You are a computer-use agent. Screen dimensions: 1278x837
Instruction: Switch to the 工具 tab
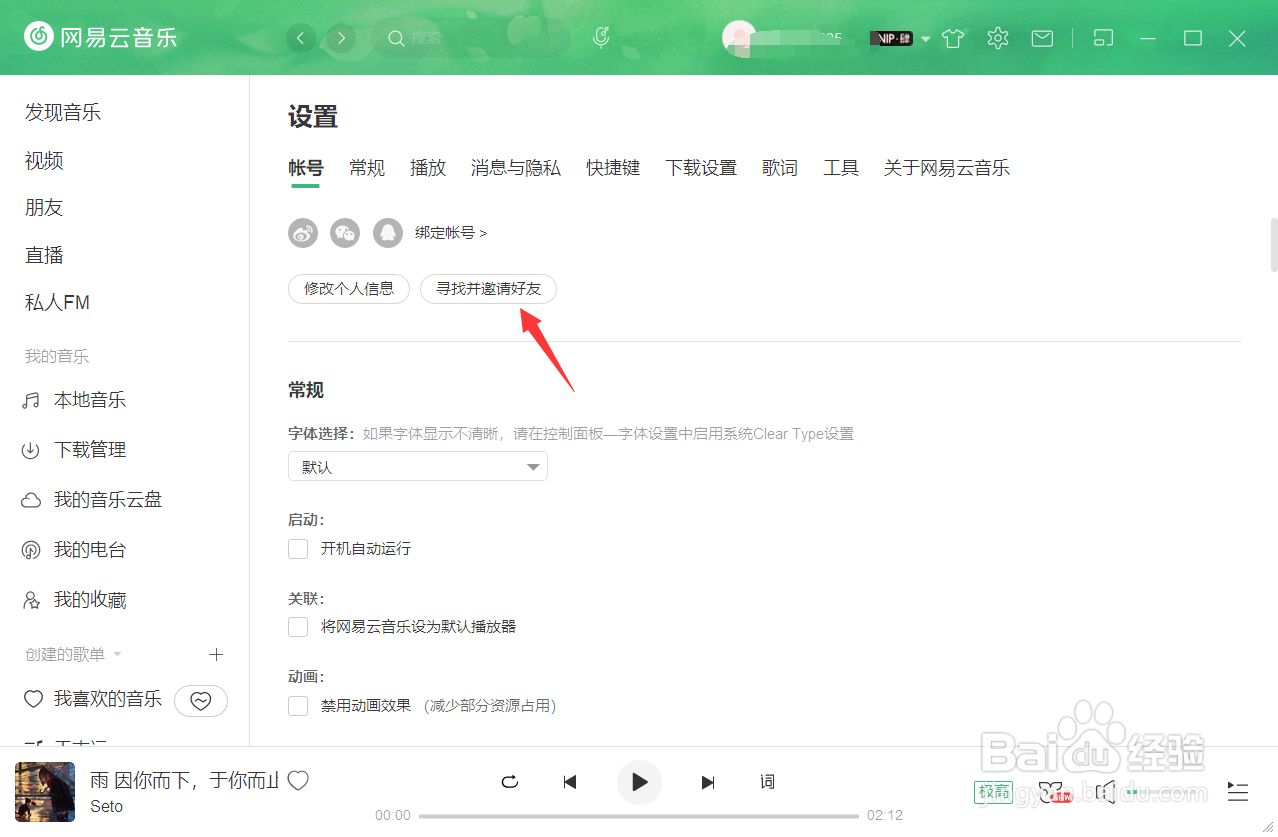click(841, 168)
